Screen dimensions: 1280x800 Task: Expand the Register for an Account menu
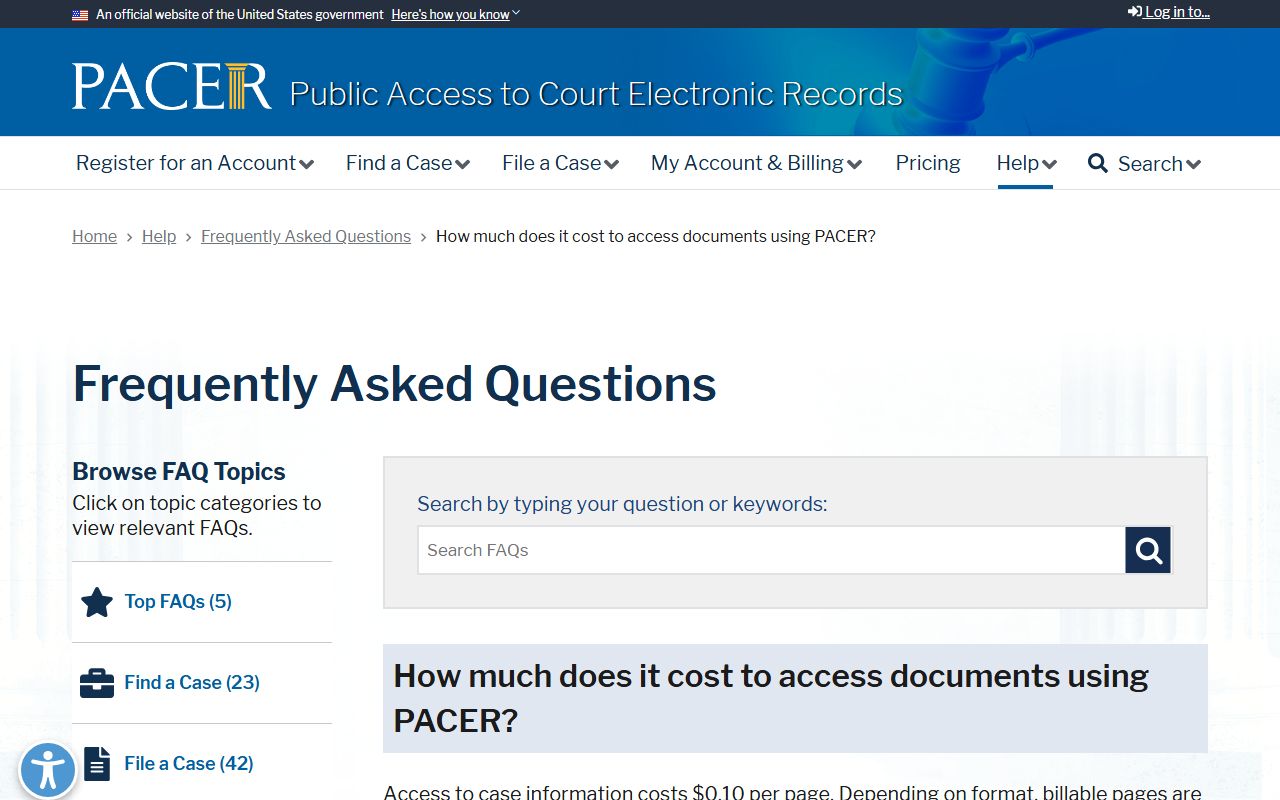point(195,163)
